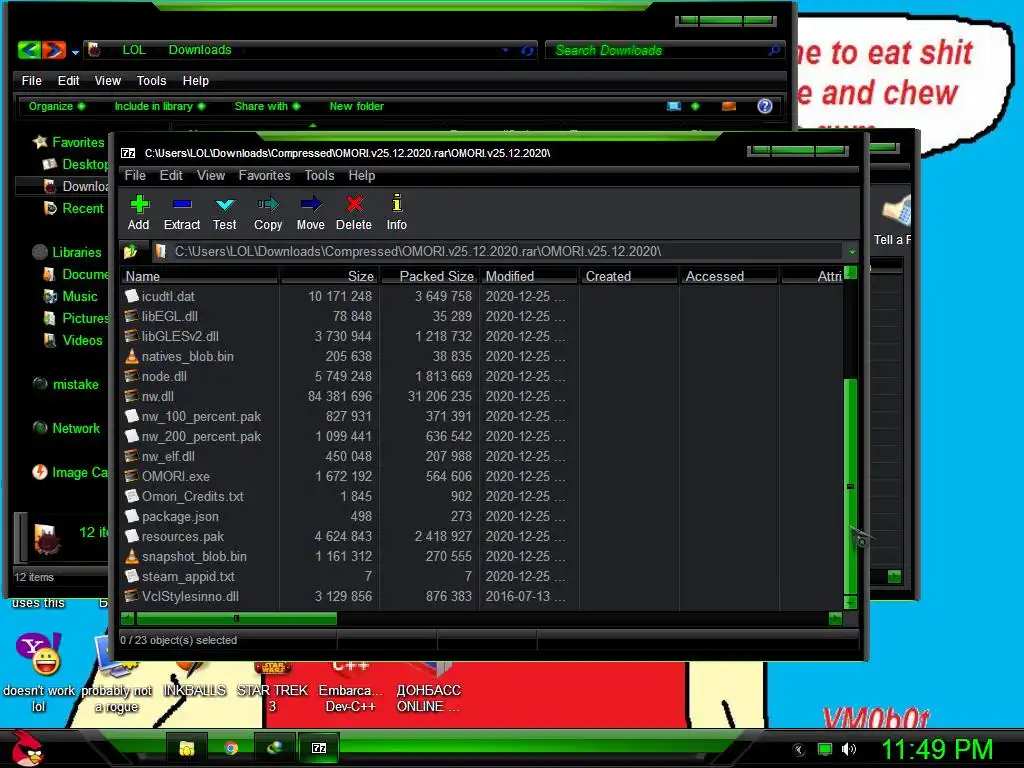Open Yahoo Messenger desktop icon
Screen dimensions: 1024x768
pos(39,673)
